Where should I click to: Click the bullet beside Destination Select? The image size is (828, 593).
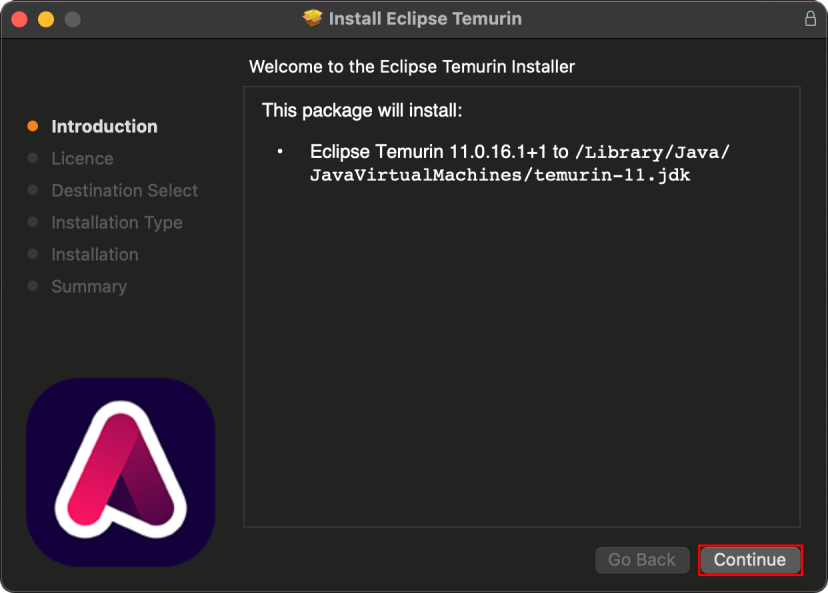[33, 190]
